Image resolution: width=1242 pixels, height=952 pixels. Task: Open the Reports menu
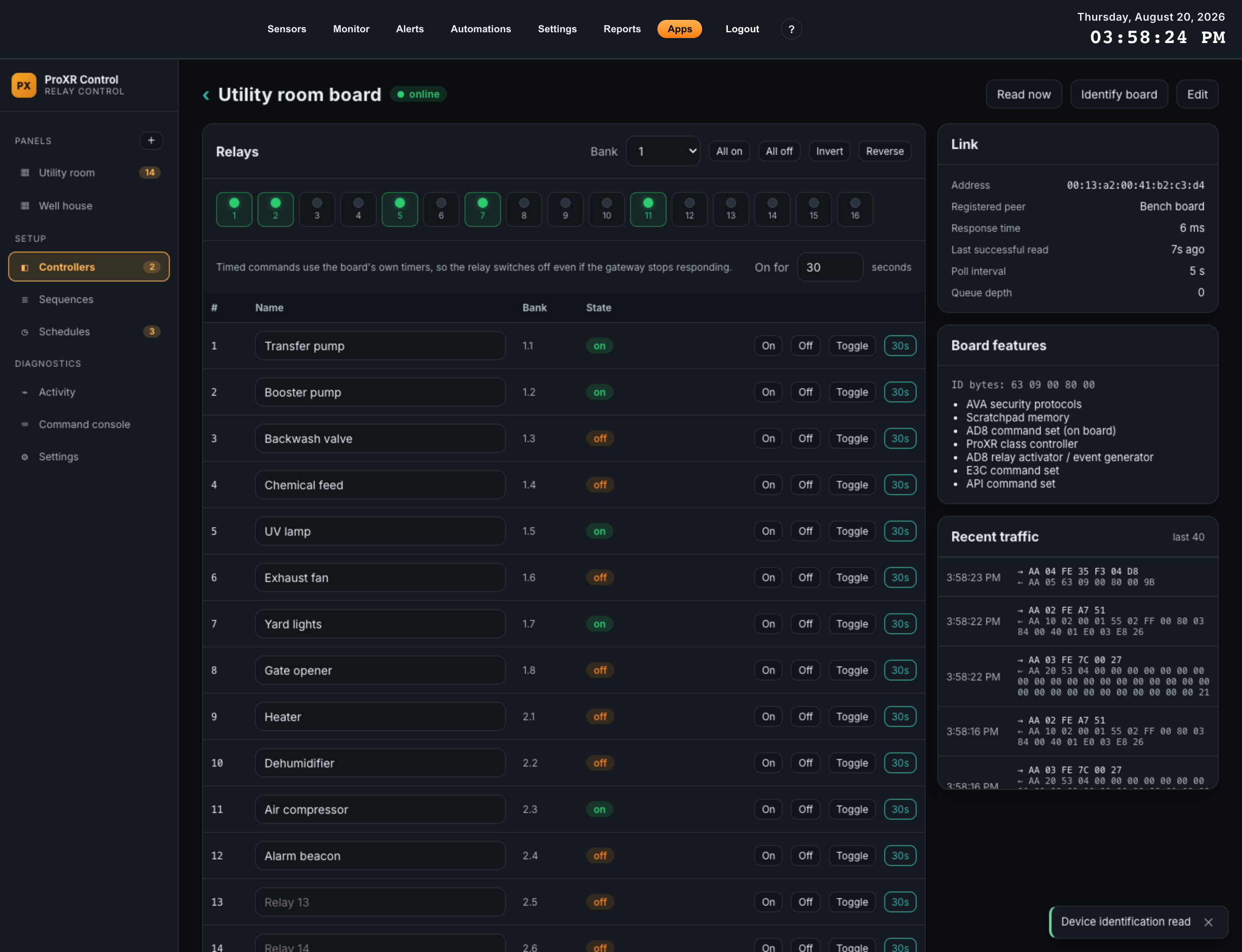point(622,29)
